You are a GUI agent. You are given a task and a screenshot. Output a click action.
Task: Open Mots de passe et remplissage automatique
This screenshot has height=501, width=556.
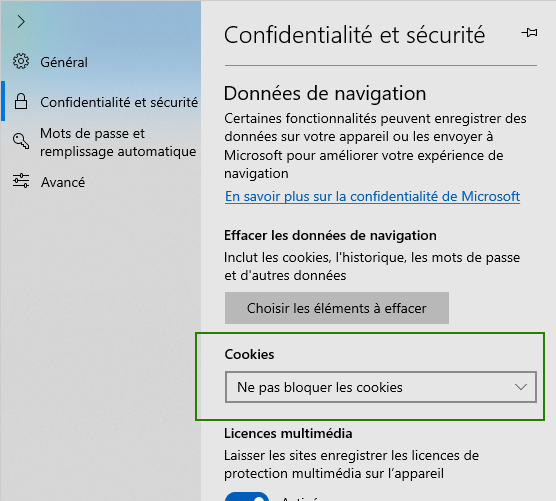pos(118,142)
